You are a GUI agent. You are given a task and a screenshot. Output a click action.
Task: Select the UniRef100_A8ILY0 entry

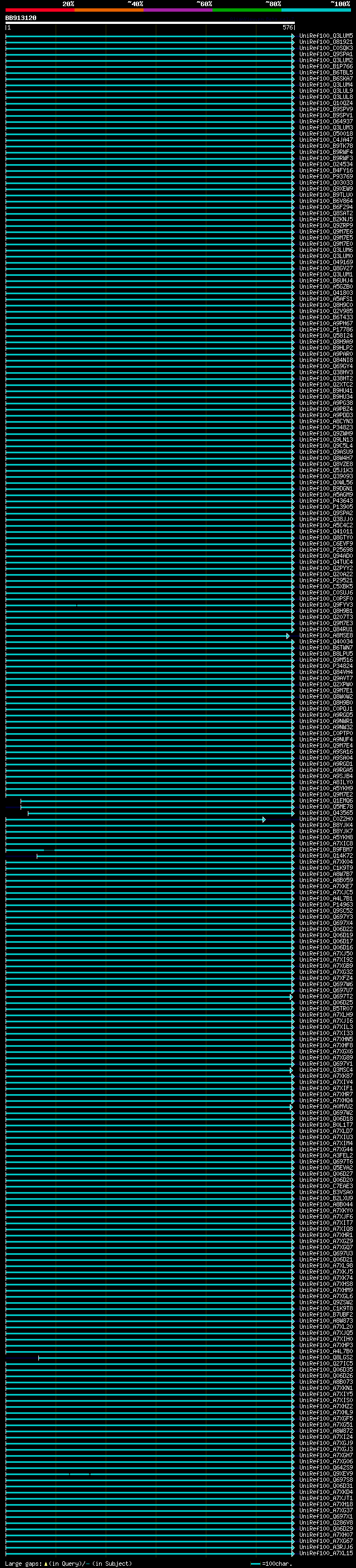[x=326, y=782]
